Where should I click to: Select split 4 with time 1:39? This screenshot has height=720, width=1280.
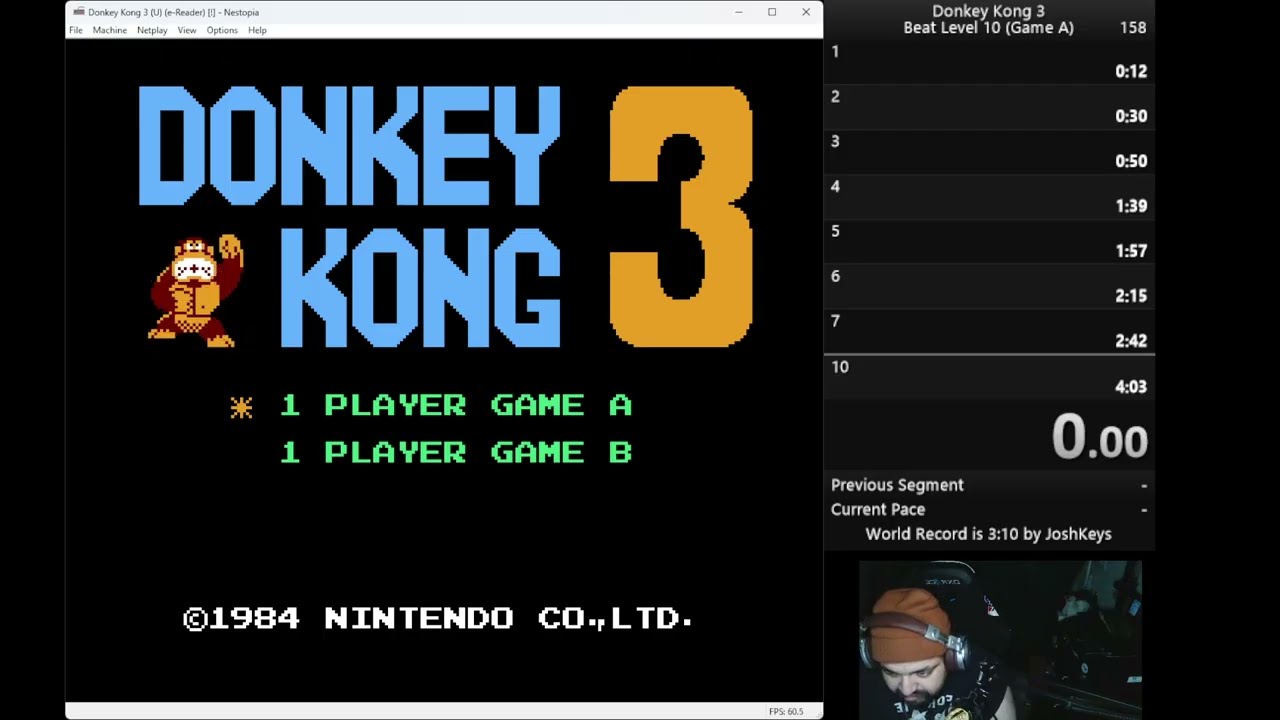click(x=989, y=196)
